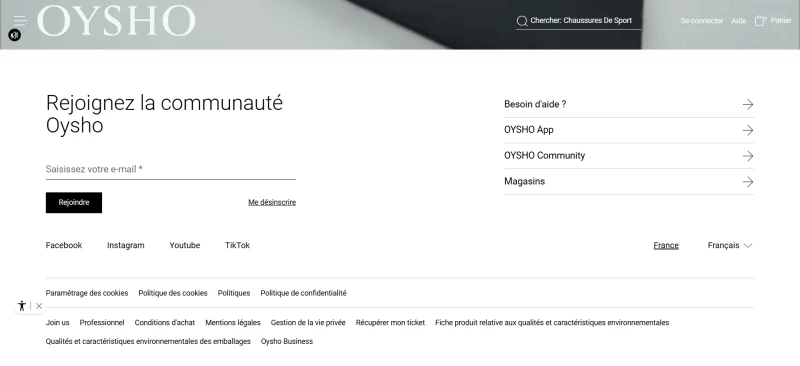Open Qualités et caractéristiques environnementales des emballages

click(x=148, y=341)
